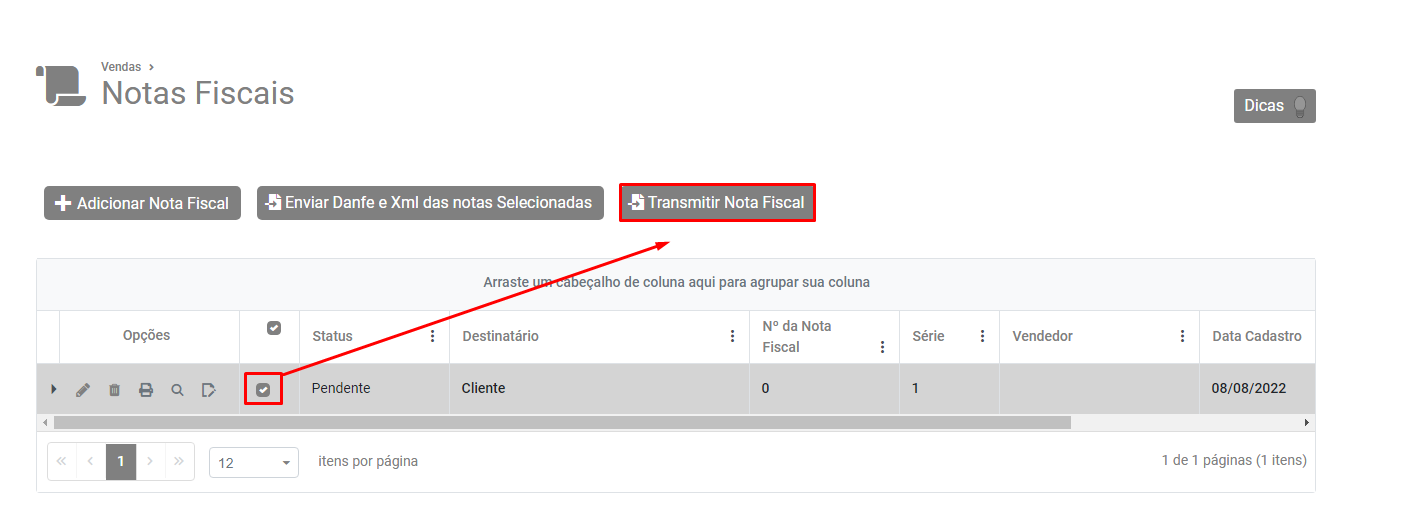
Task: Select page 1 in the pager
Action: 121,461
